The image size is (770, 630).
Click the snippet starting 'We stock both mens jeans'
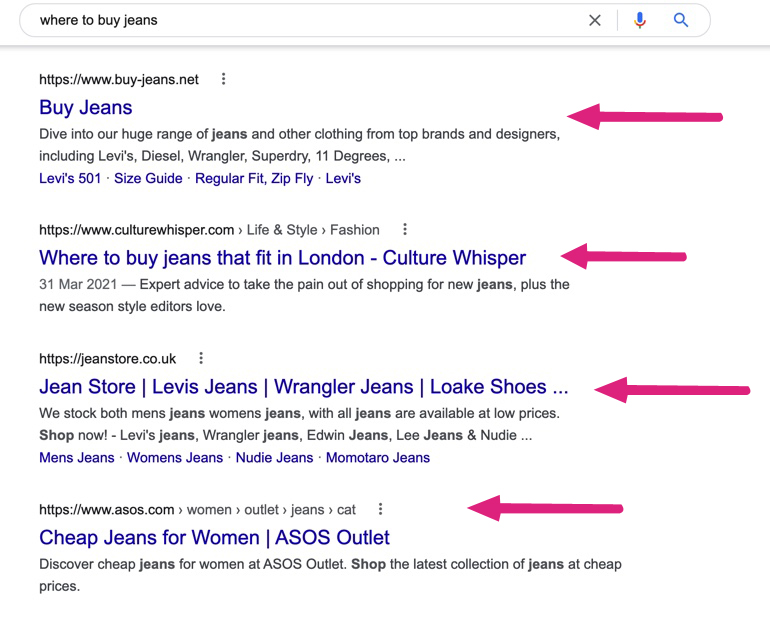pos(300,424)
